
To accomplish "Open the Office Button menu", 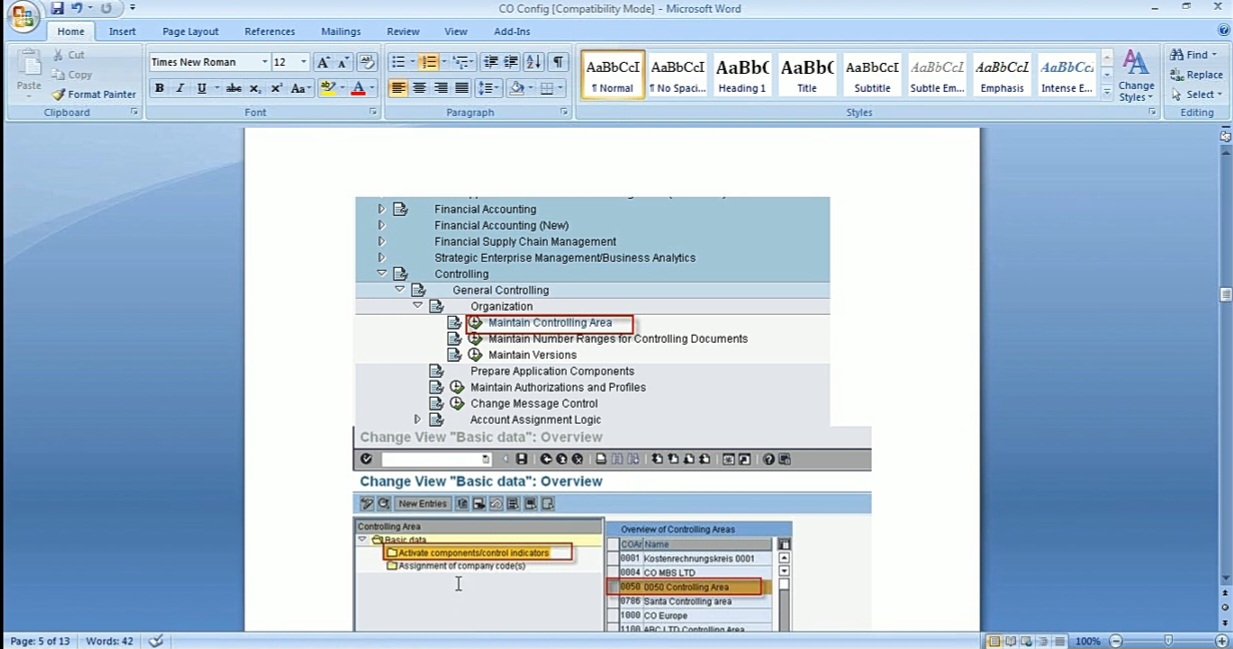I will click(21, 14).
